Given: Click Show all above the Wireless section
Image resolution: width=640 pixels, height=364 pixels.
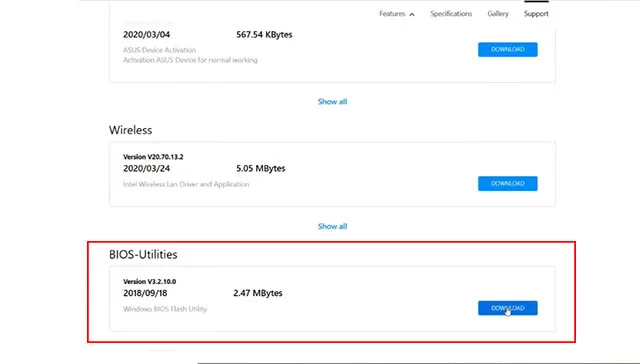Looking at the screenshot, I should [333, 102].
